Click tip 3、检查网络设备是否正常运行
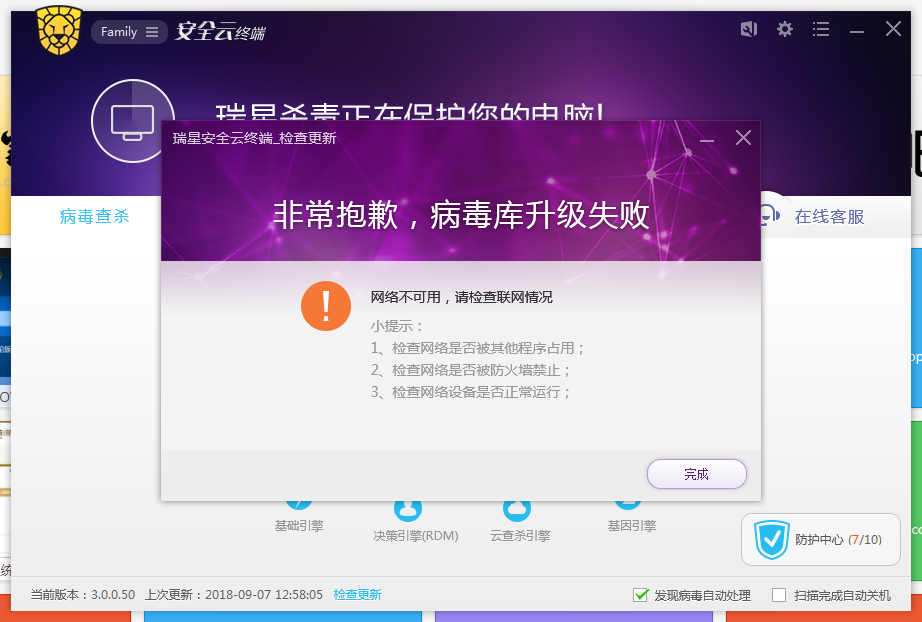 tap(470, 392)
